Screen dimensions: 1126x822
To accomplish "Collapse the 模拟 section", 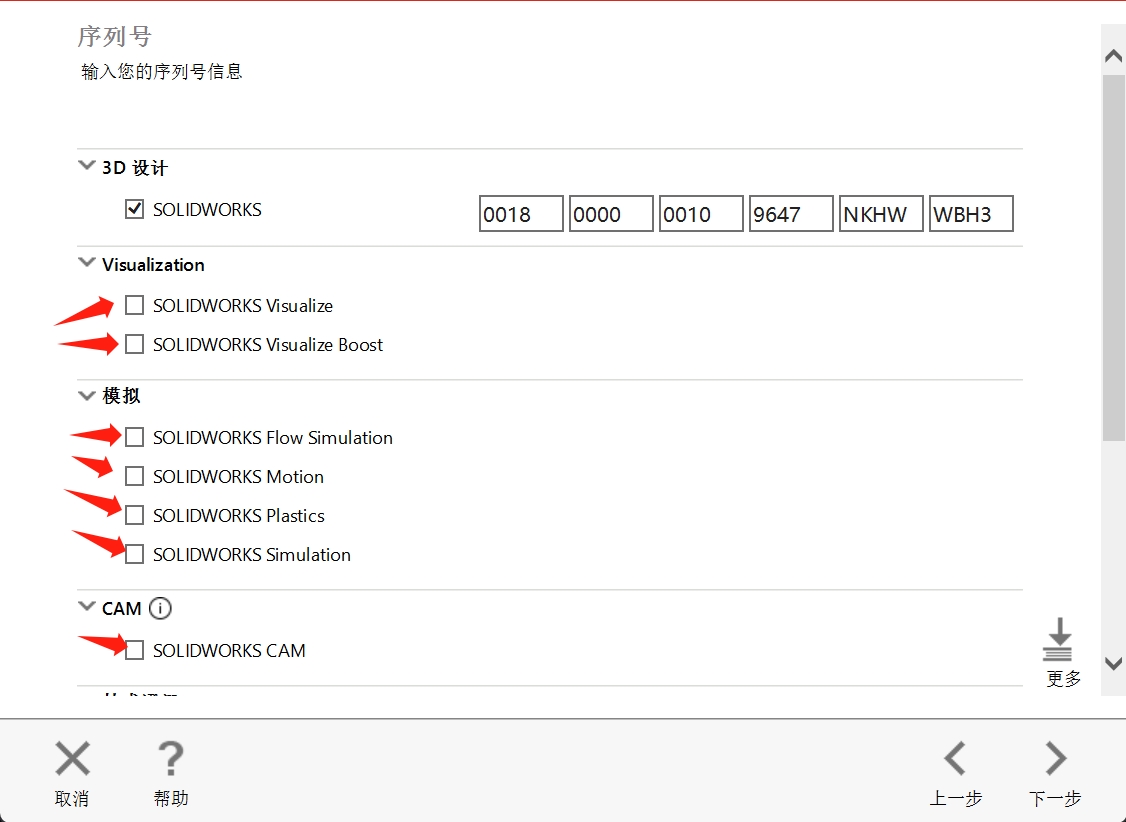I will click(x=87, y=396).
